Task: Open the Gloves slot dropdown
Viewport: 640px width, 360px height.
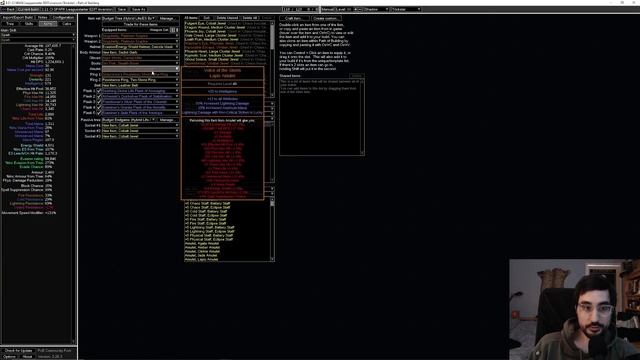Action: (x=140, y=58)
